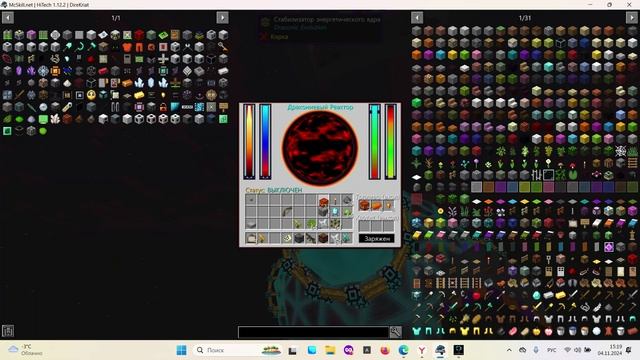Select the dark red block in hotbar
This screenshot has height=360, width=640.
323,238
